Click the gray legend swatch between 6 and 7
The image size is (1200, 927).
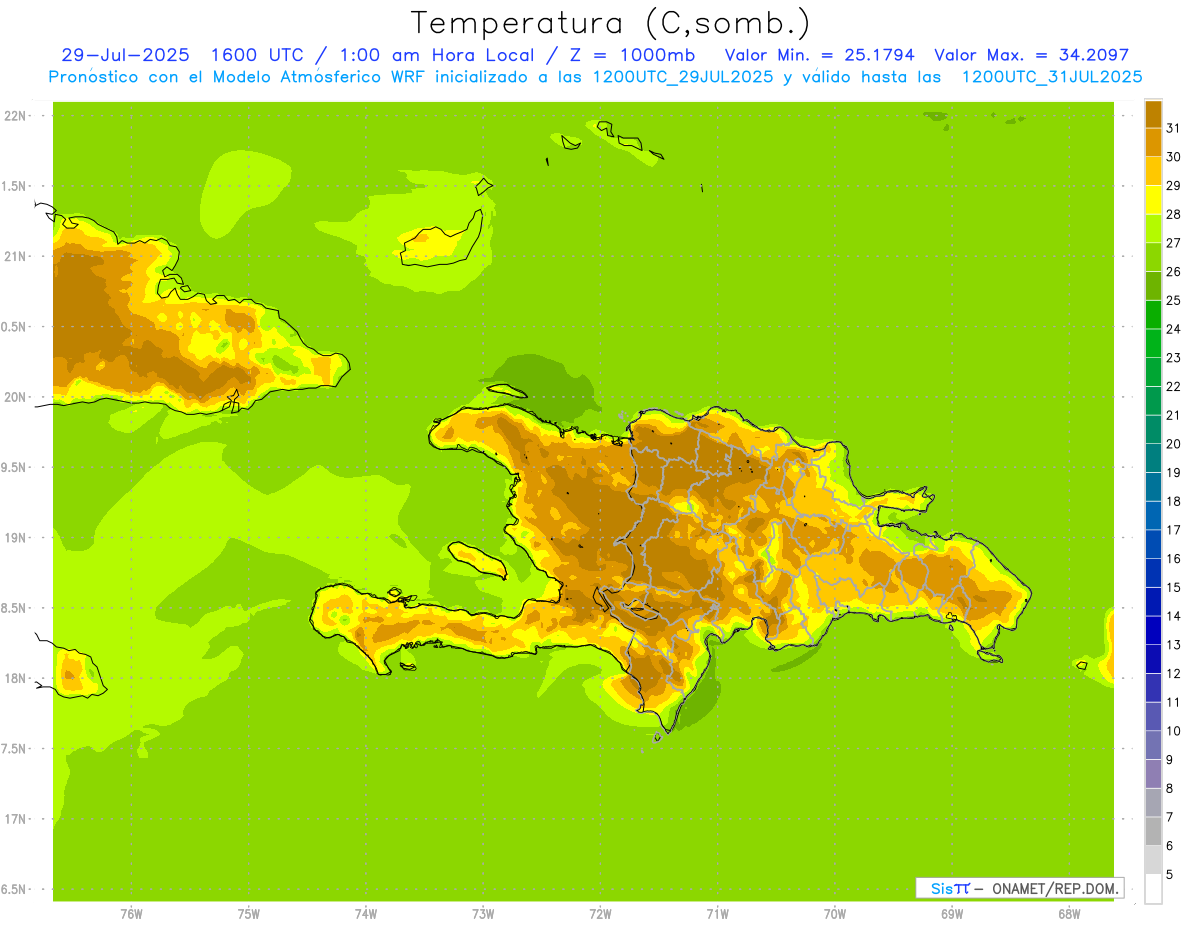(1153, 831)
